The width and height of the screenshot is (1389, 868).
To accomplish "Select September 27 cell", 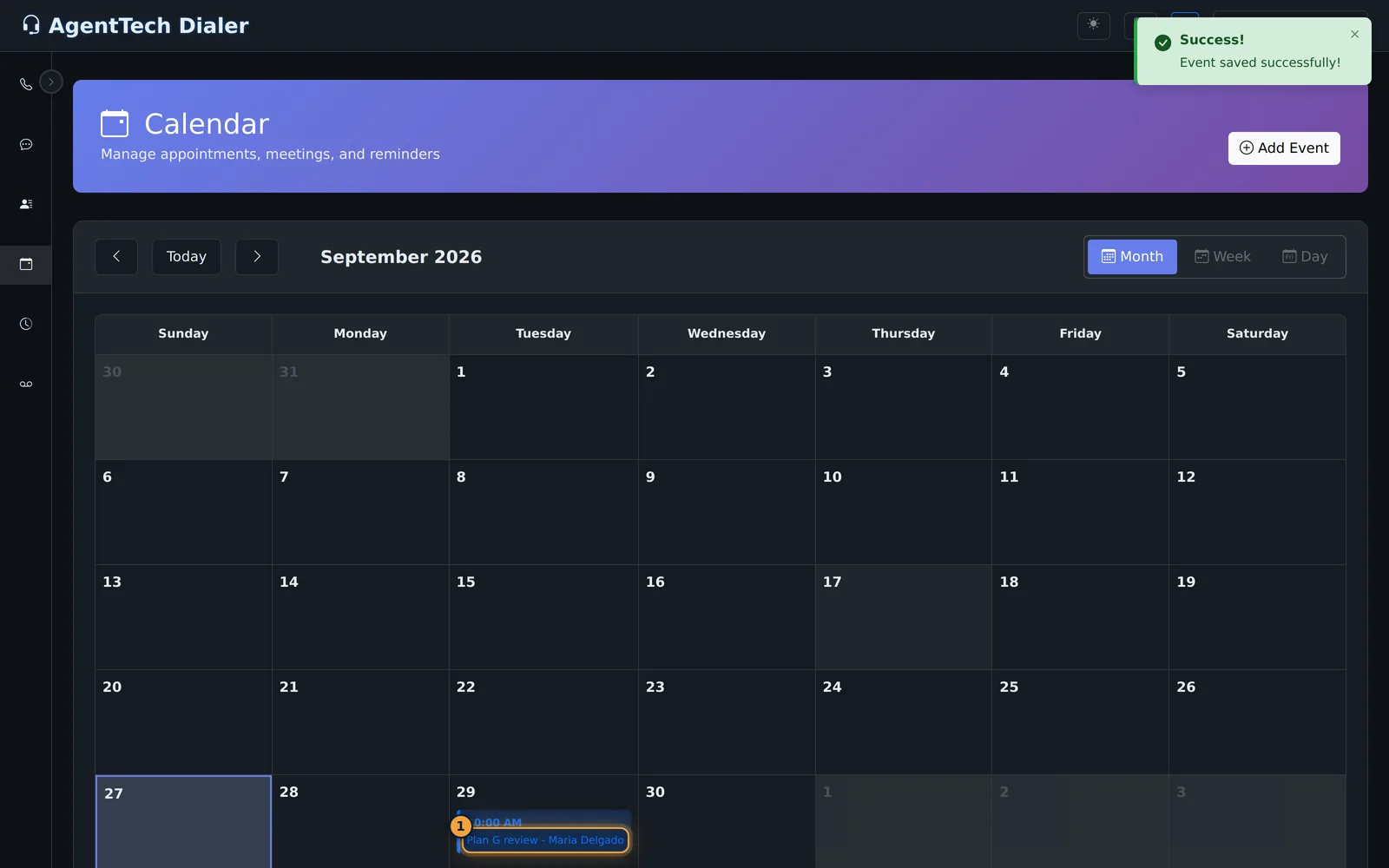I will point(183,821).
